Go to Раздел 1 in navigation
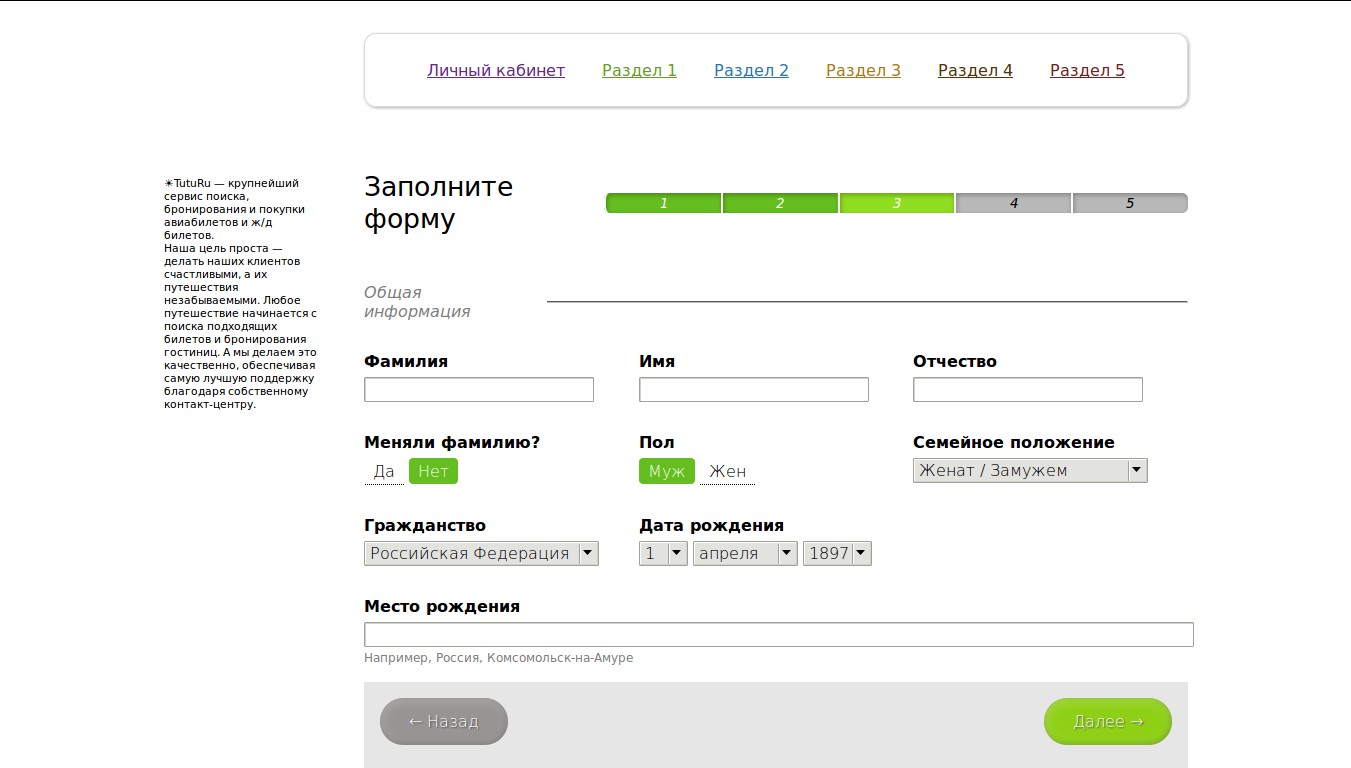The height and width of the screenshot is (768, 1351). point(639,70)
